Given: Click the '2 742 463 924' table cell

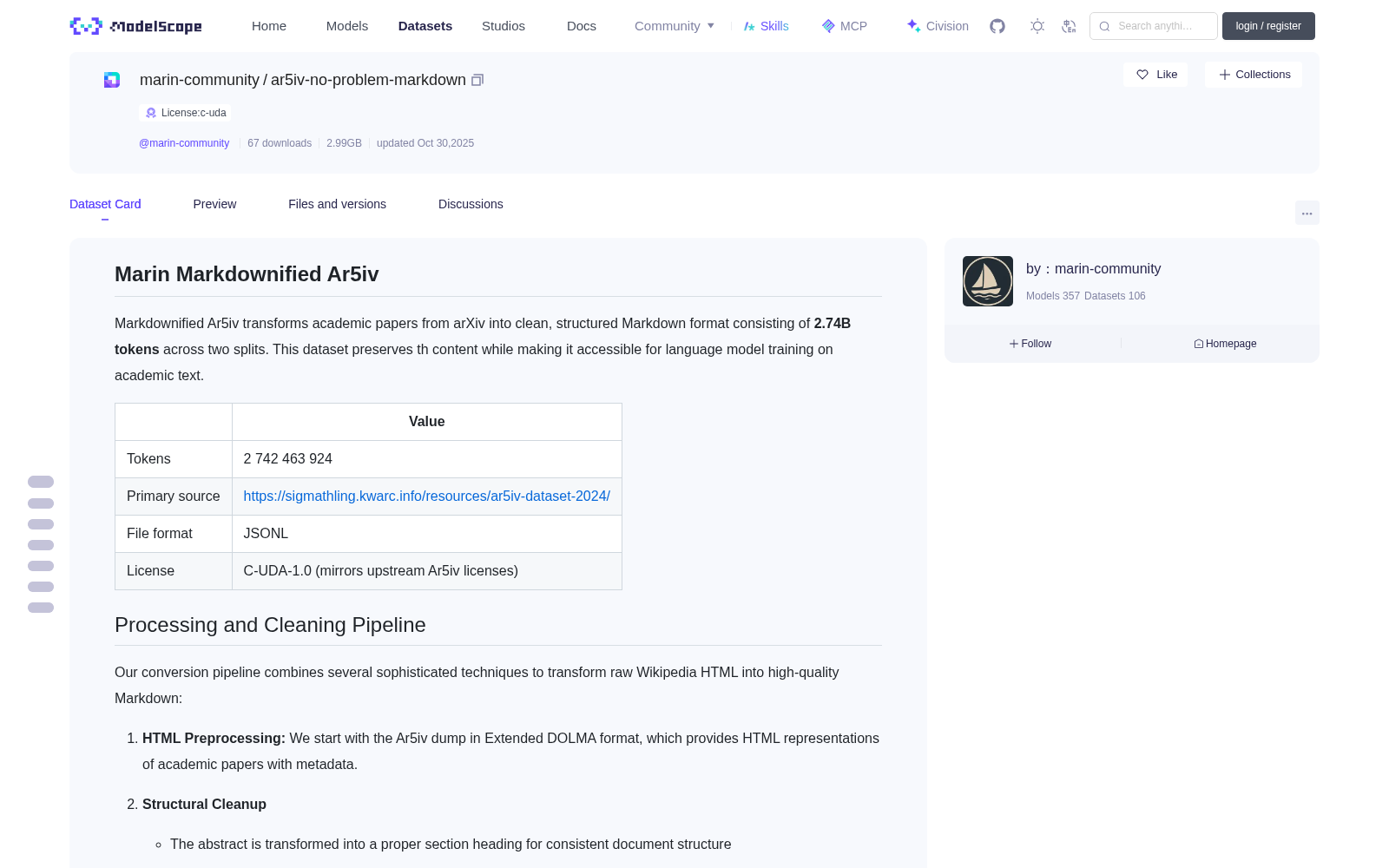Looking at the screenshot, I should 427,459.
